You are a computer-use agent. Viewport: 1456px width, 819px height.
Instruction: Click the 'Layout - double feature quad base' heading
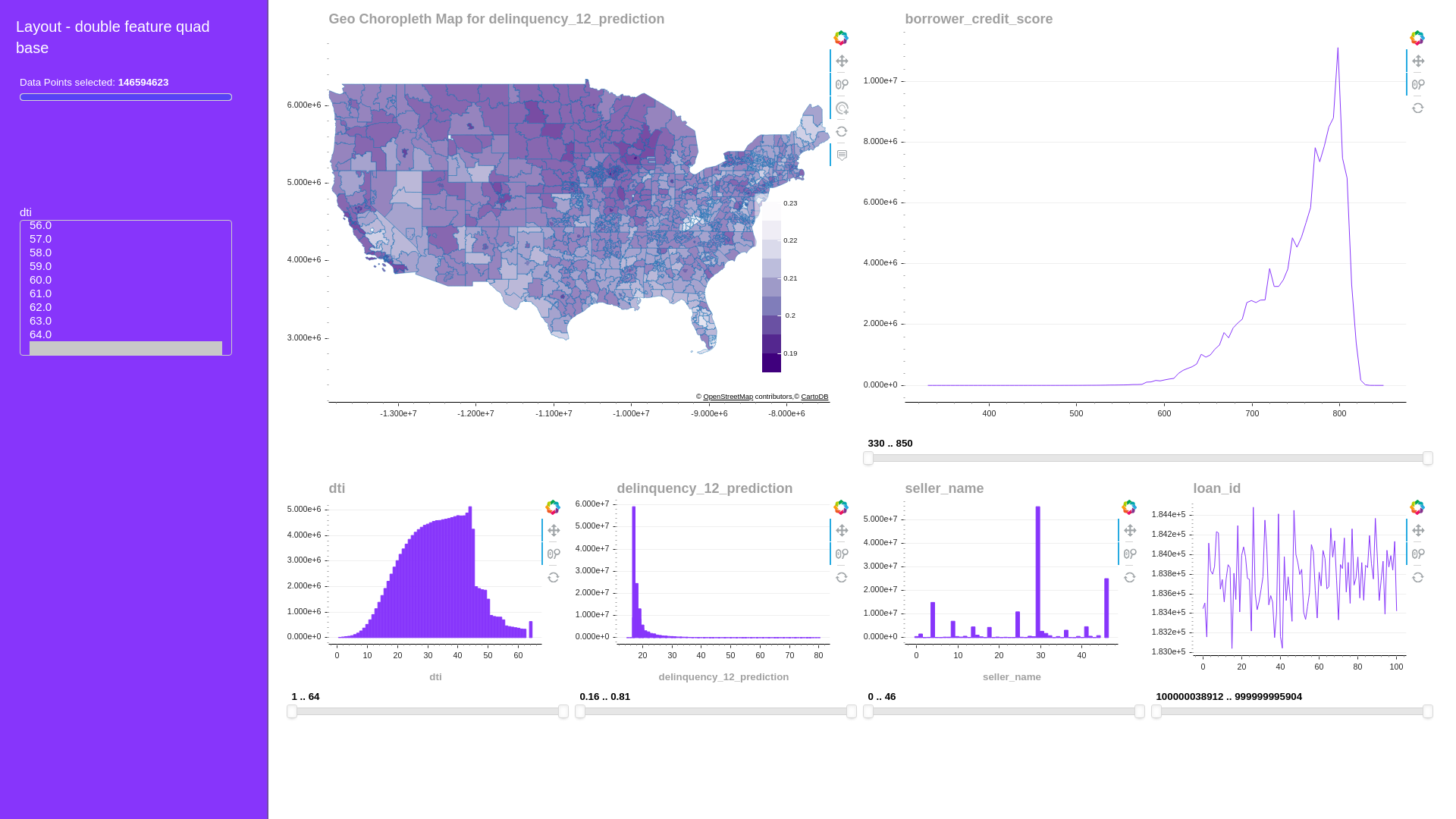[113, 37]
